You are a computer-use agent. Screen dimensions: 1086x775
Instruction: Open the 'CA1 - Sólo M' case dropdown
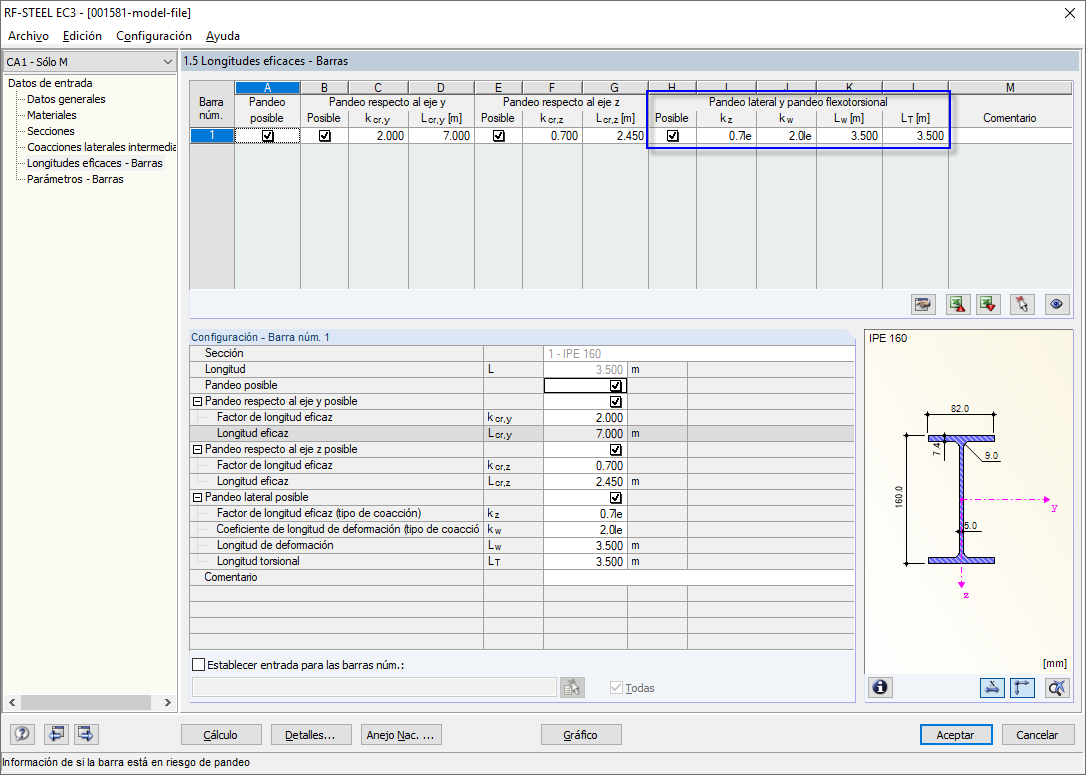89,62
